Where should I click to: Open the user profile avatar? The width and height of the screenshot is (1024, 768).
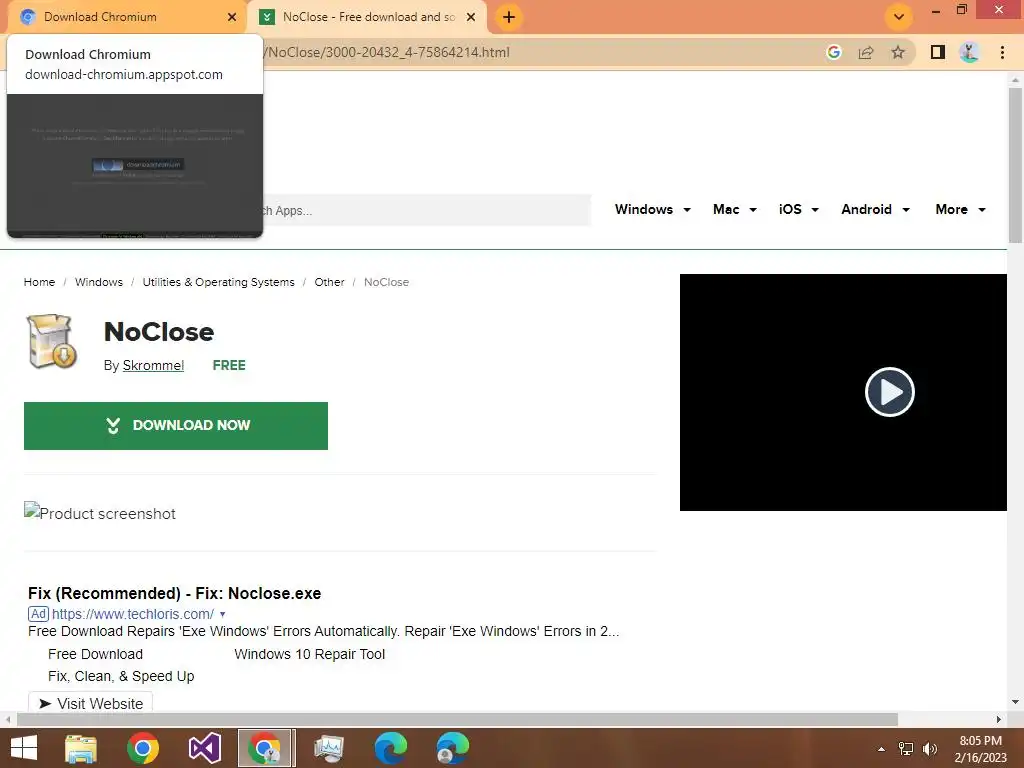pyautogui.click(x=970, y=52)
